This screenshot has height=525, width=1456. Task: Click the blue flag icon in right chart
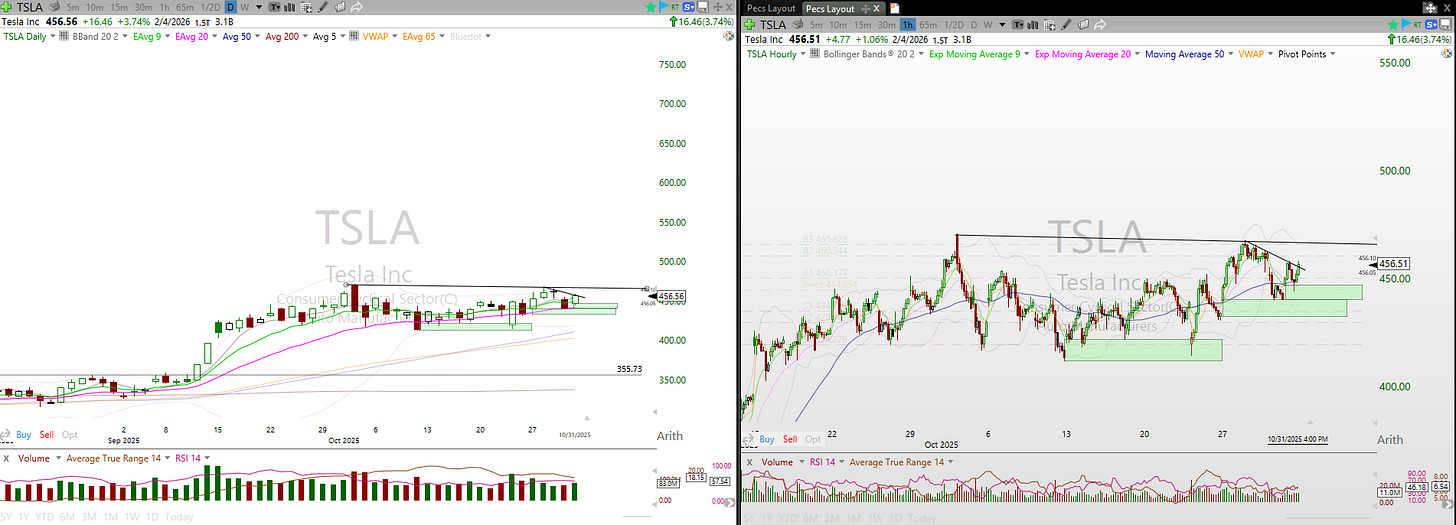[1407, 24]
